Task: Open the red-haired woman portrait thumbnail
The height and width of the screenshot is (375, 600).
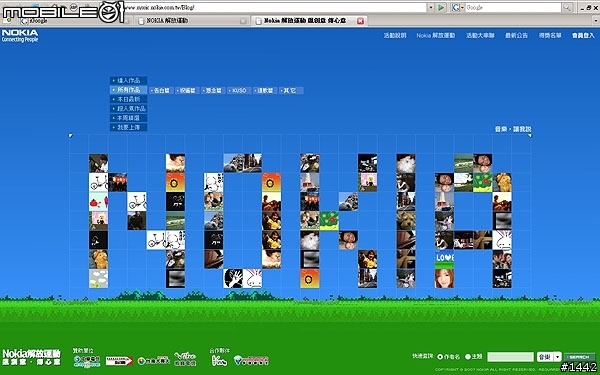Action: (444, 279)
